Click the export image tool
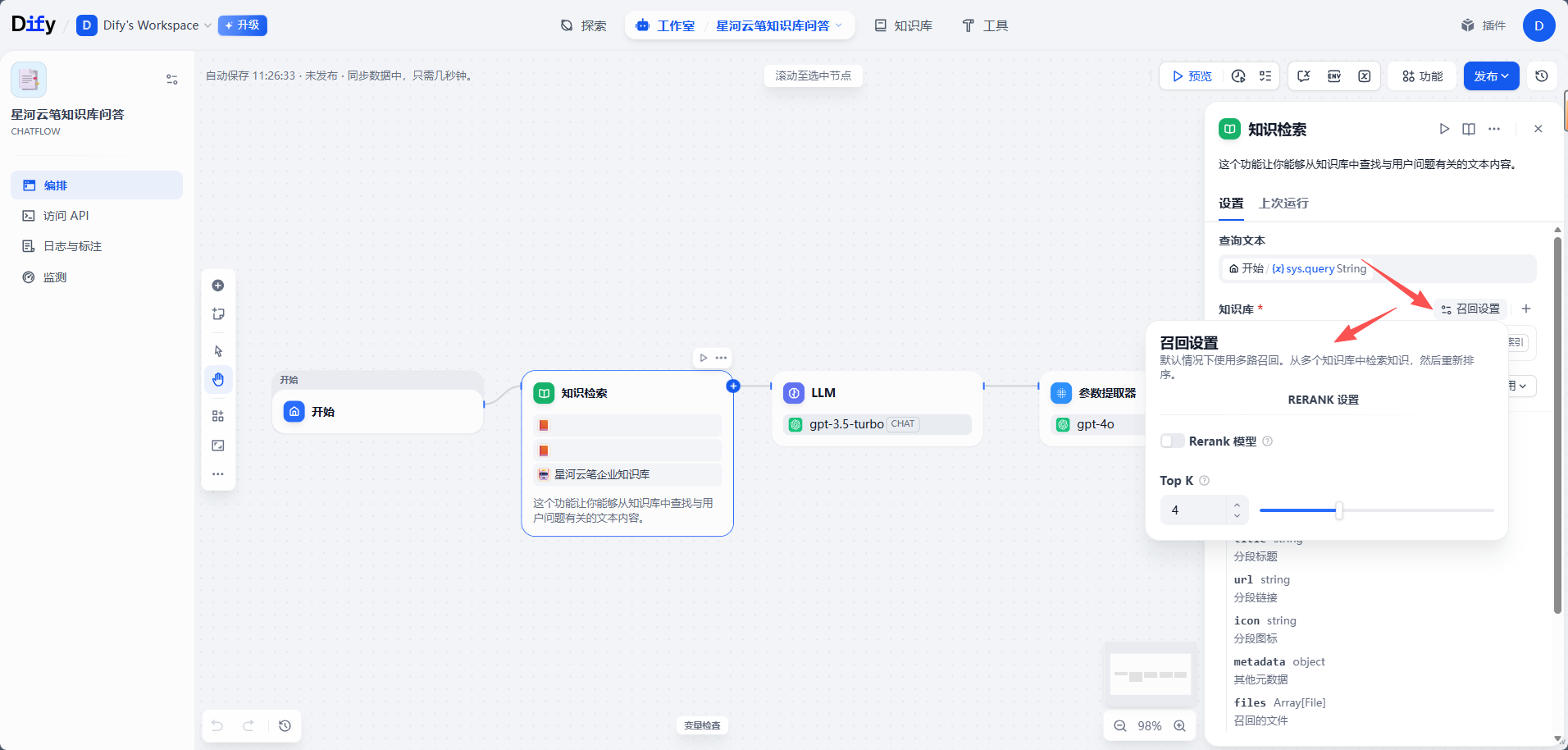The width and height of the screenshot is (1568, 750). point(218,446)
